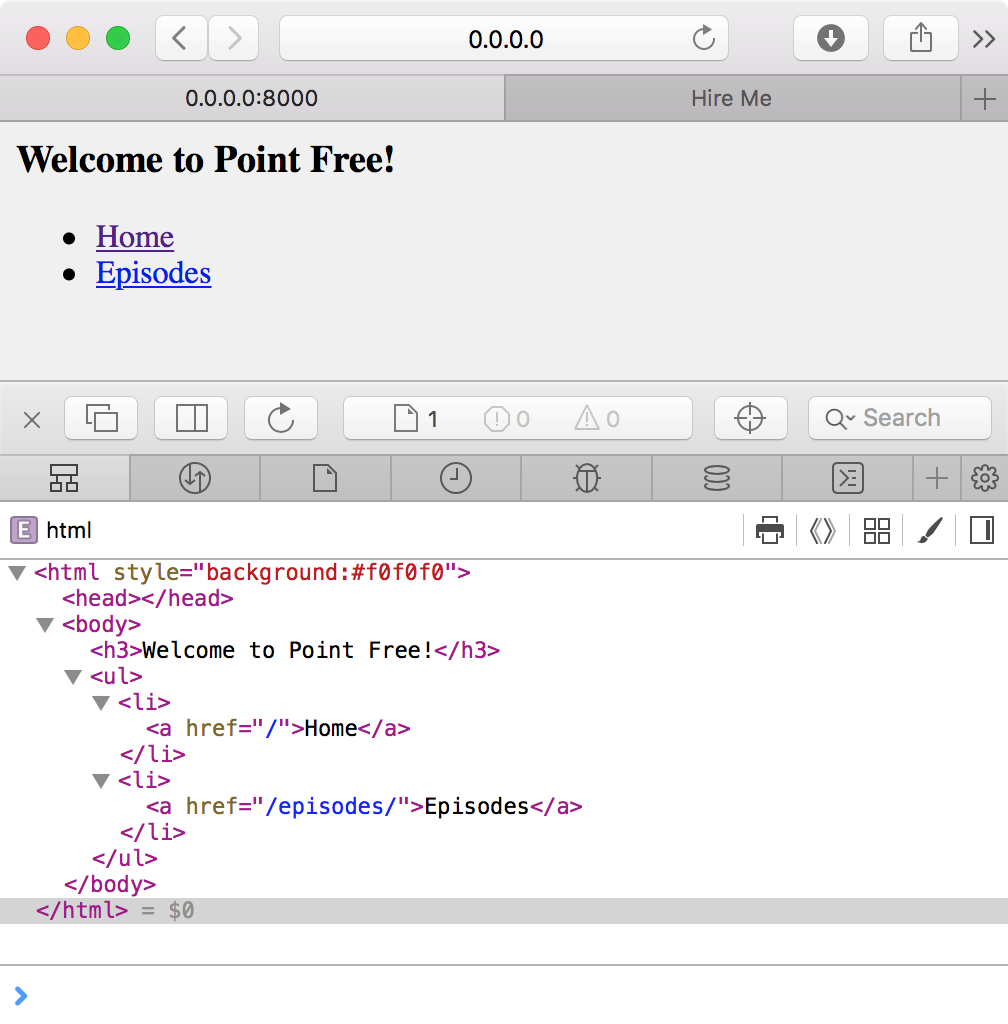1008x1024 pixels.
Task: Toggle the errors filter in the toolbar
Action: tap(506, 418)
